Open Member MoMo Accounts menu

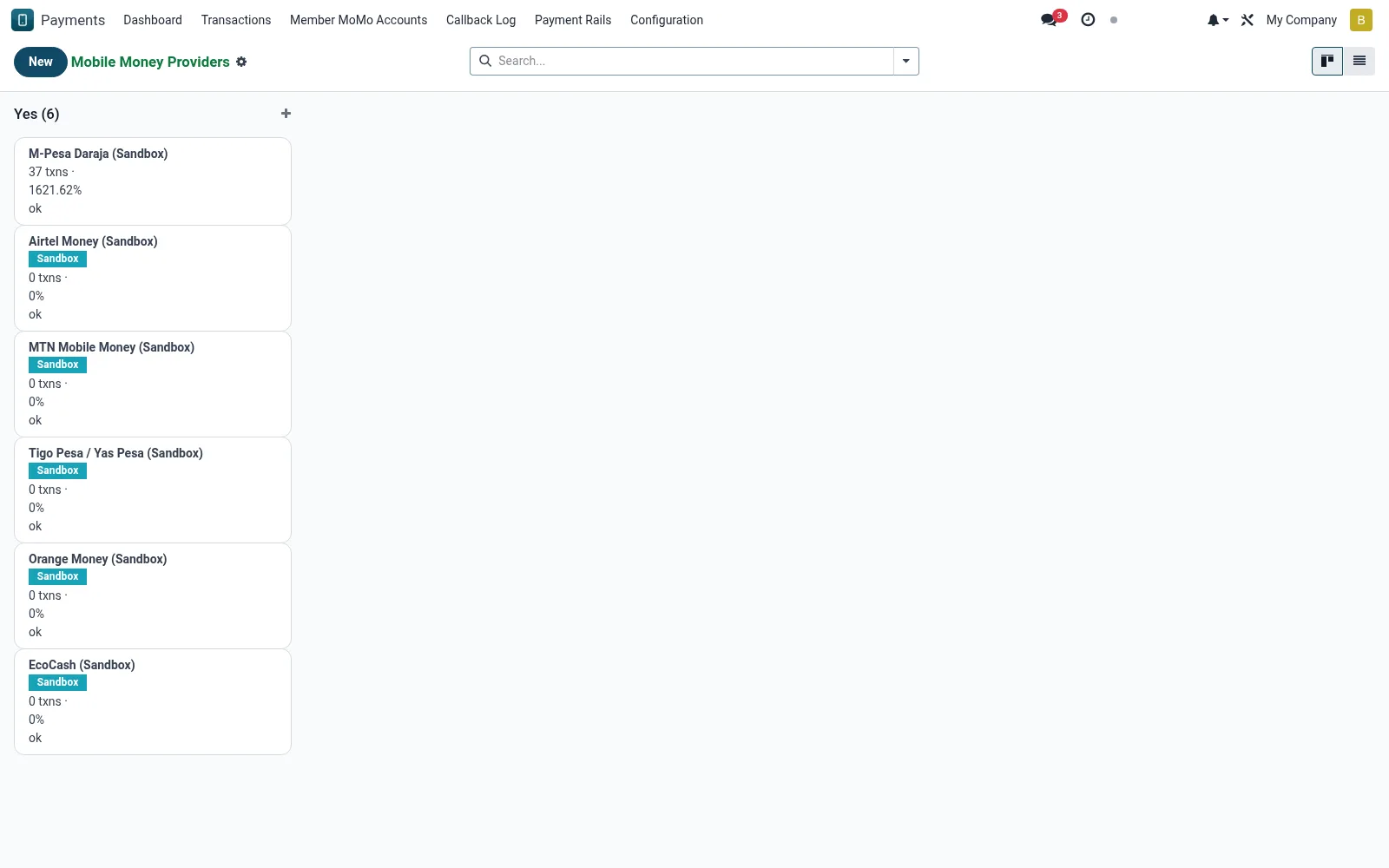click(359, 20)
